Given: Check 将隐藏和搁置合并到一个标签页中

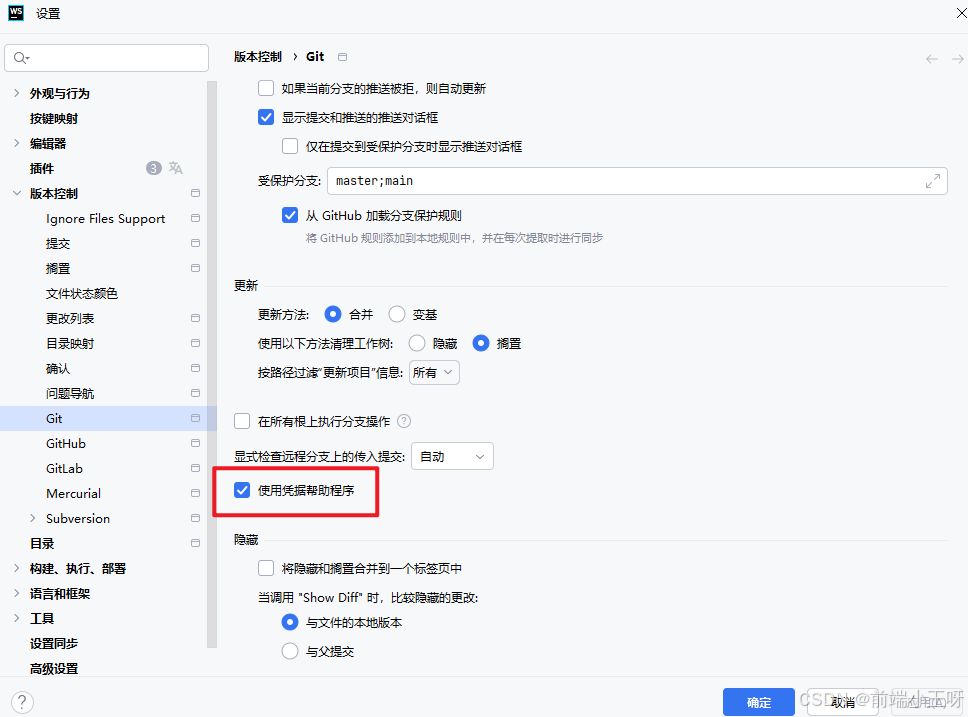Looking at the screenshot, I should (266, 568).
